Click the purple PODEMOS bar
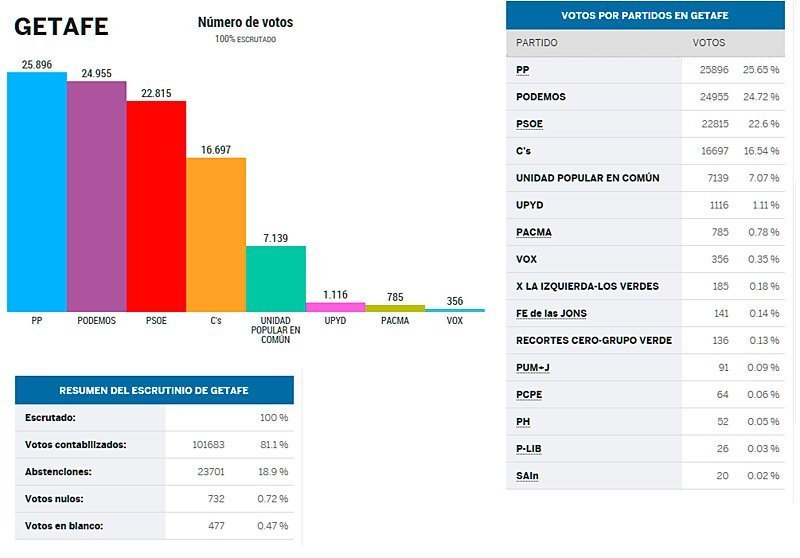Screen dimensions: 800x558 96,196
